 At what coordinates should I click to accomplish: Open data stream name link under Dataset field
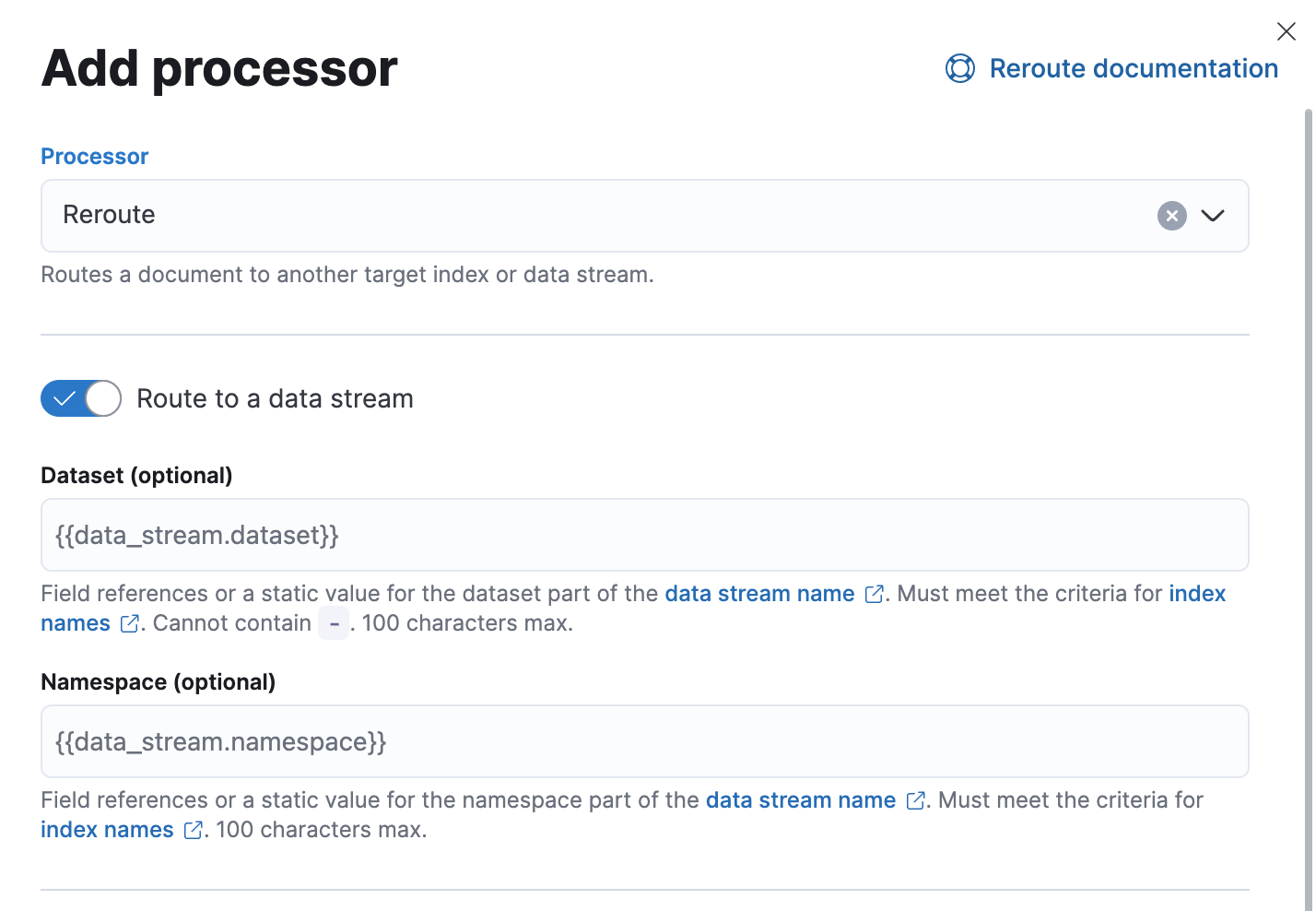point(759,594)
